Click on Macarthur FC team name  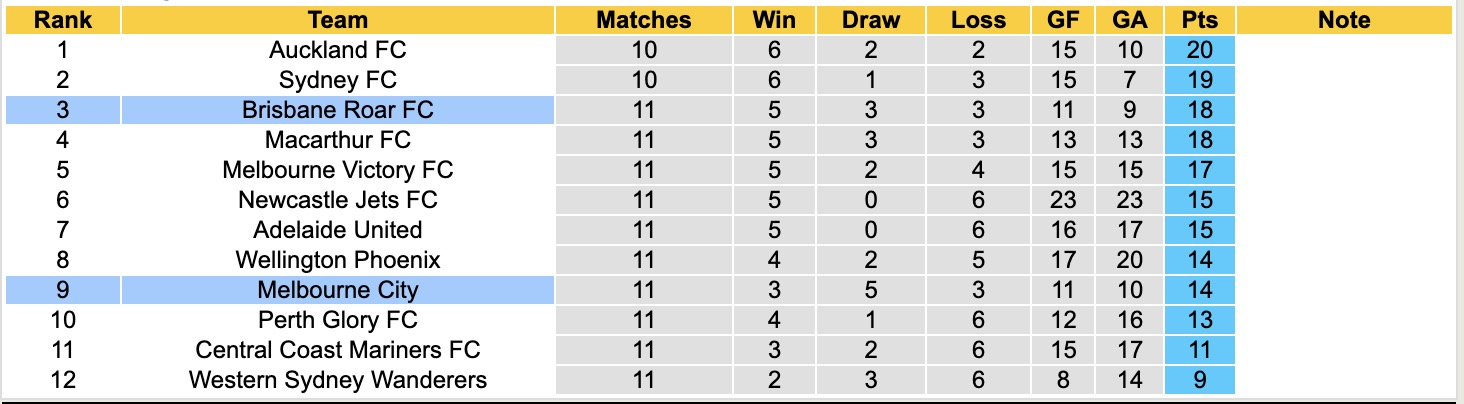tap(338, 140)
